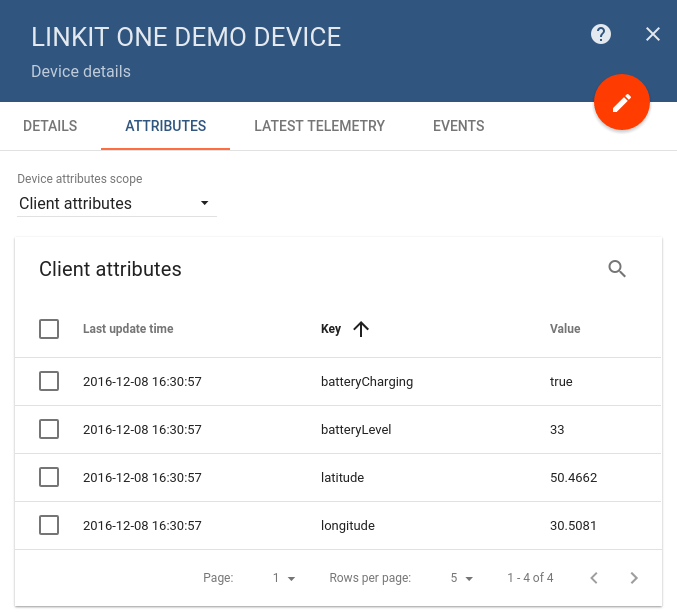Open the Device attributes scope dropdown
The height and width of the screenshot is (612, 677).
(117, 203)
